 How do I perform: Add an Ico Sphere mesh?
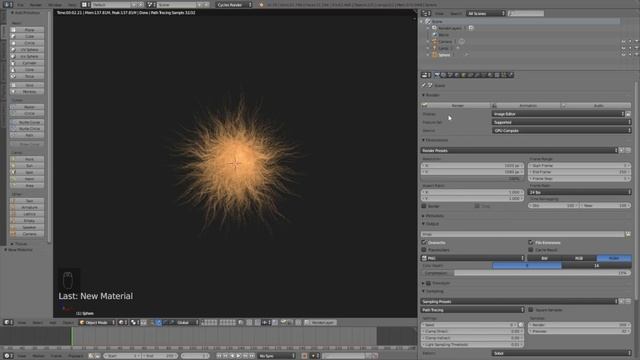click(x=27, y=56)
